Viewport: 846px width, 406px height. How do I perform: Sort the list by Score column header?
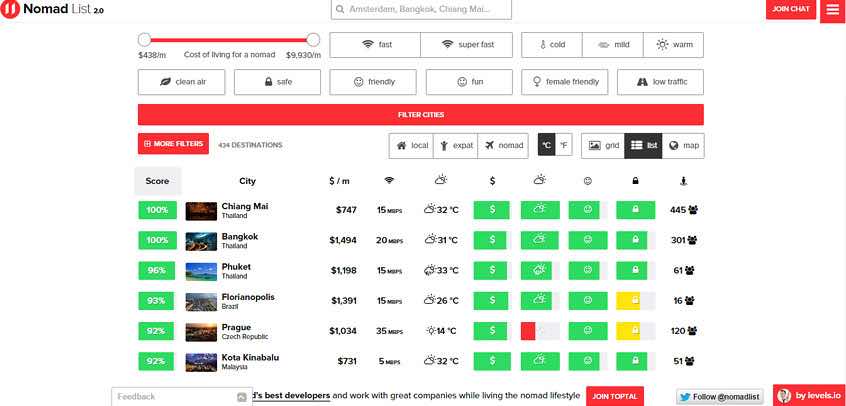click(x=158, y=181)
